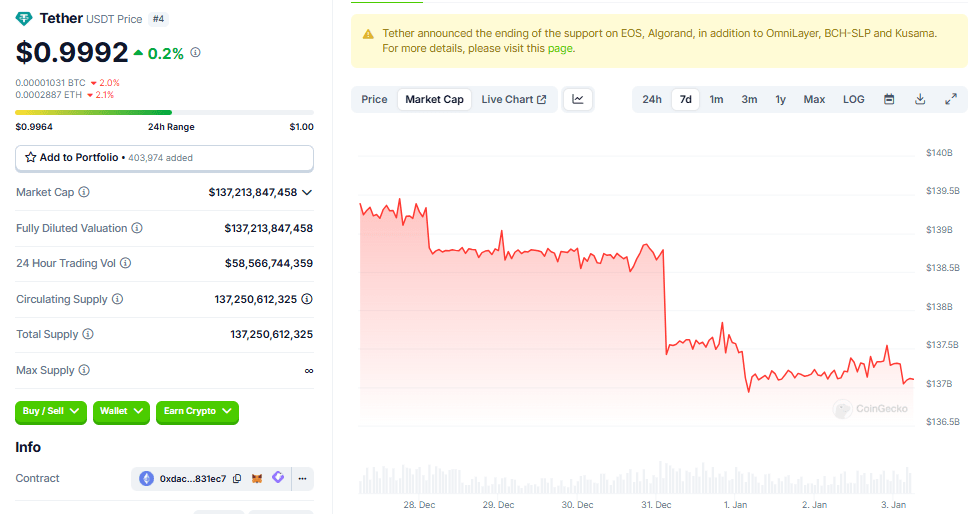Screen dimensions: 976x514
Task: Show Circulating Supply label info icon
Action: coord(118,299)
